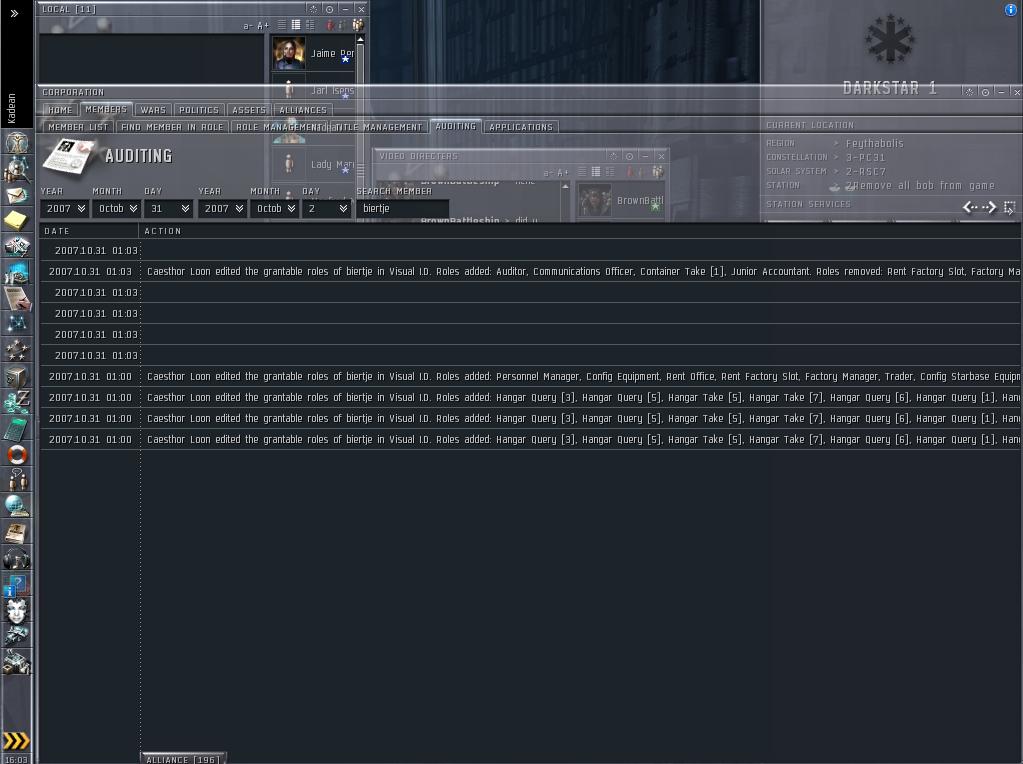Open the Journal book icon
The image size is (1023, 764).
point(16,532)
